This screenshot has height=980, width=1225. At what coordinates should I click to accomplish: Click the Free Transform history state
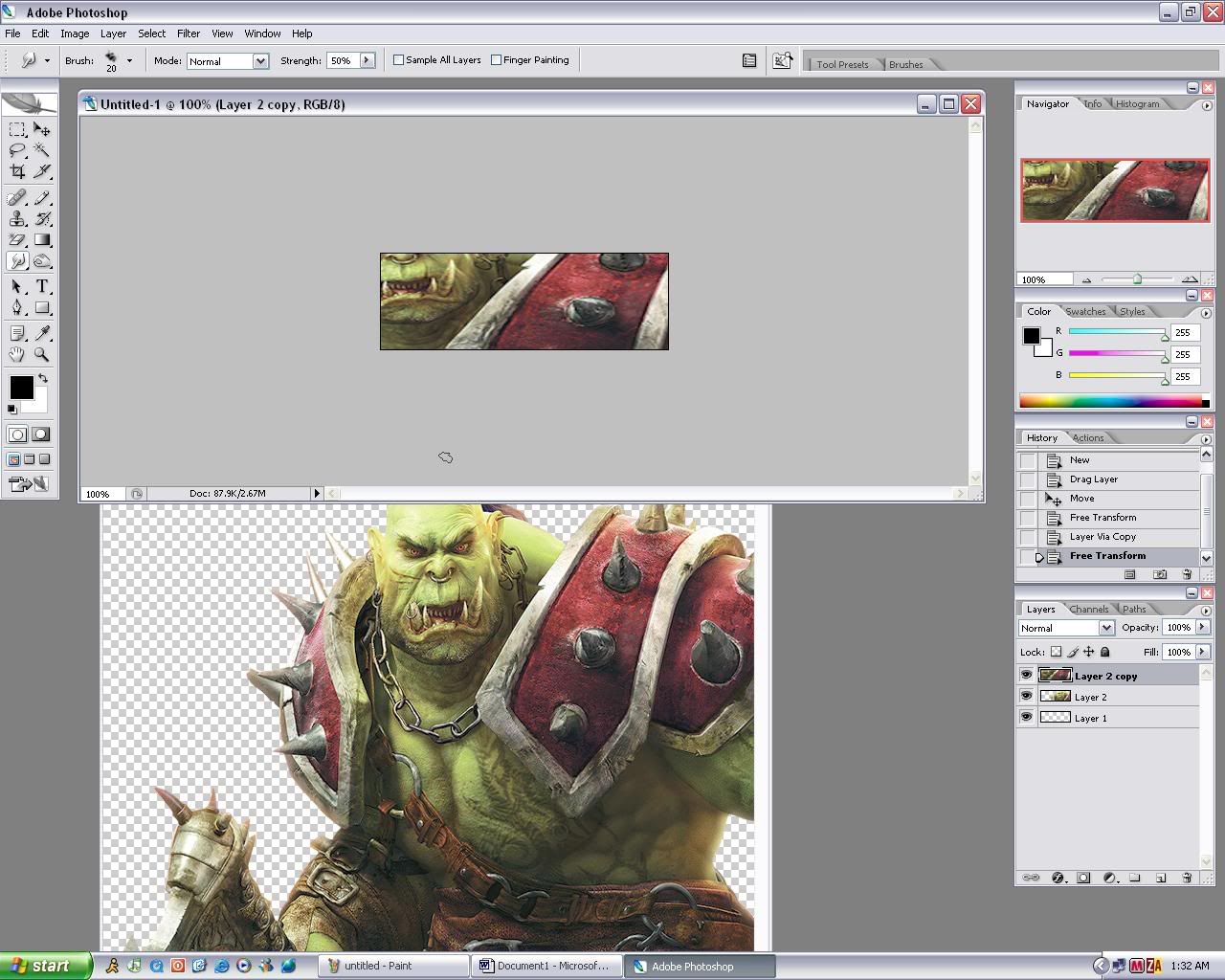(1107, 556)
